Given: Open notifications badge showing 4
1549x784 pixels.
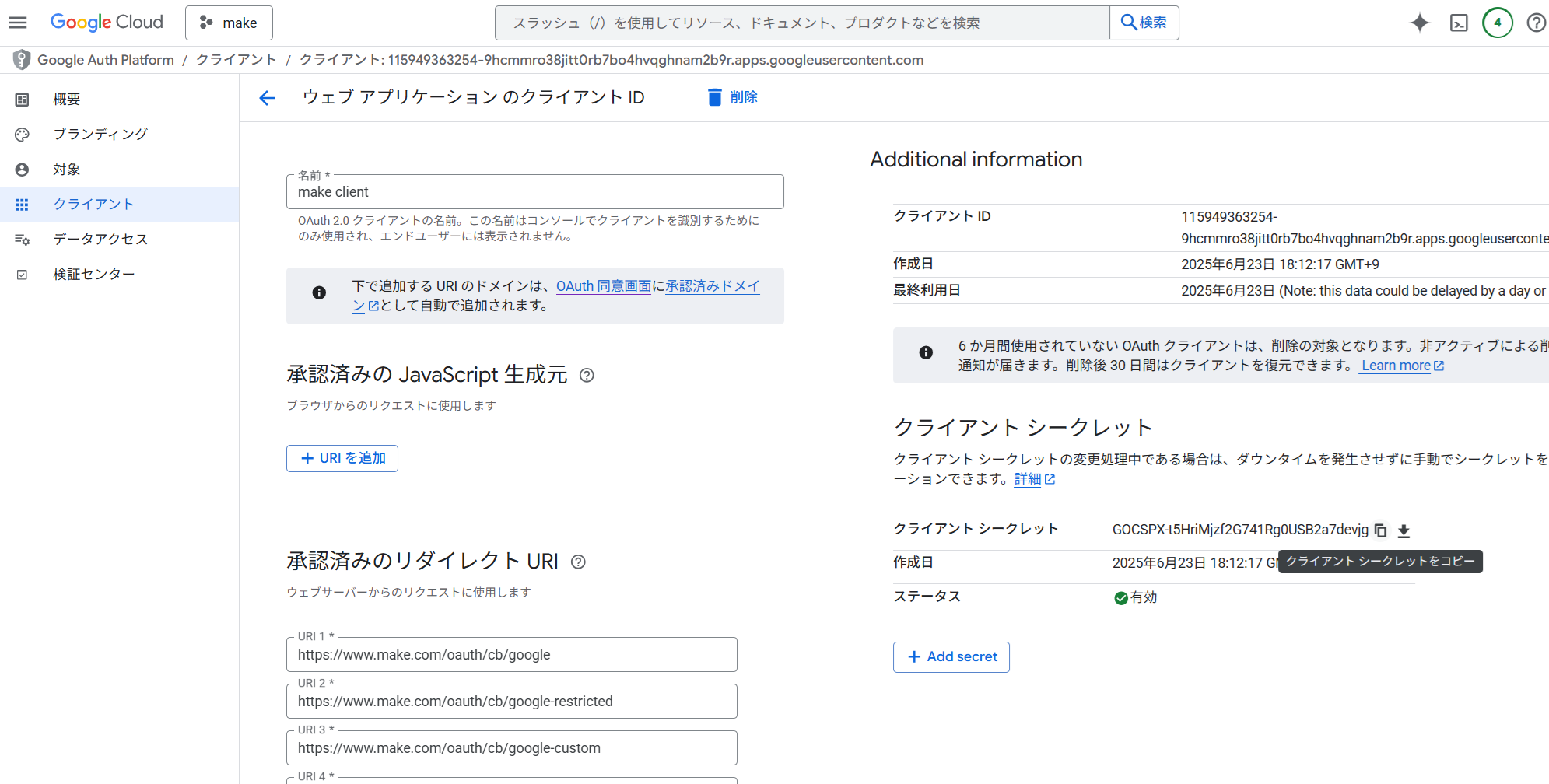Looking at the screenshot, I should (x=1498, y=23).
